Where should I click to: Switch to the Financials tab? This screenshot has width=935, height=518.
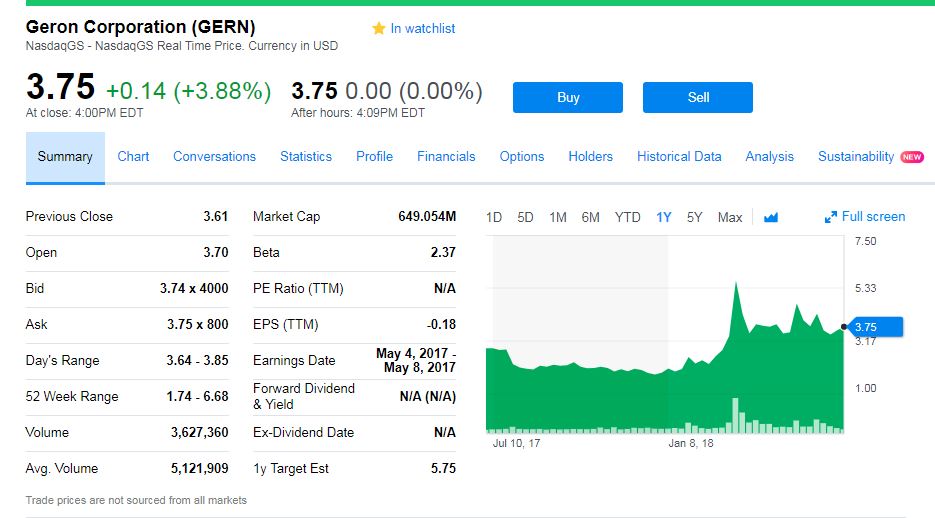click(446, 156)
